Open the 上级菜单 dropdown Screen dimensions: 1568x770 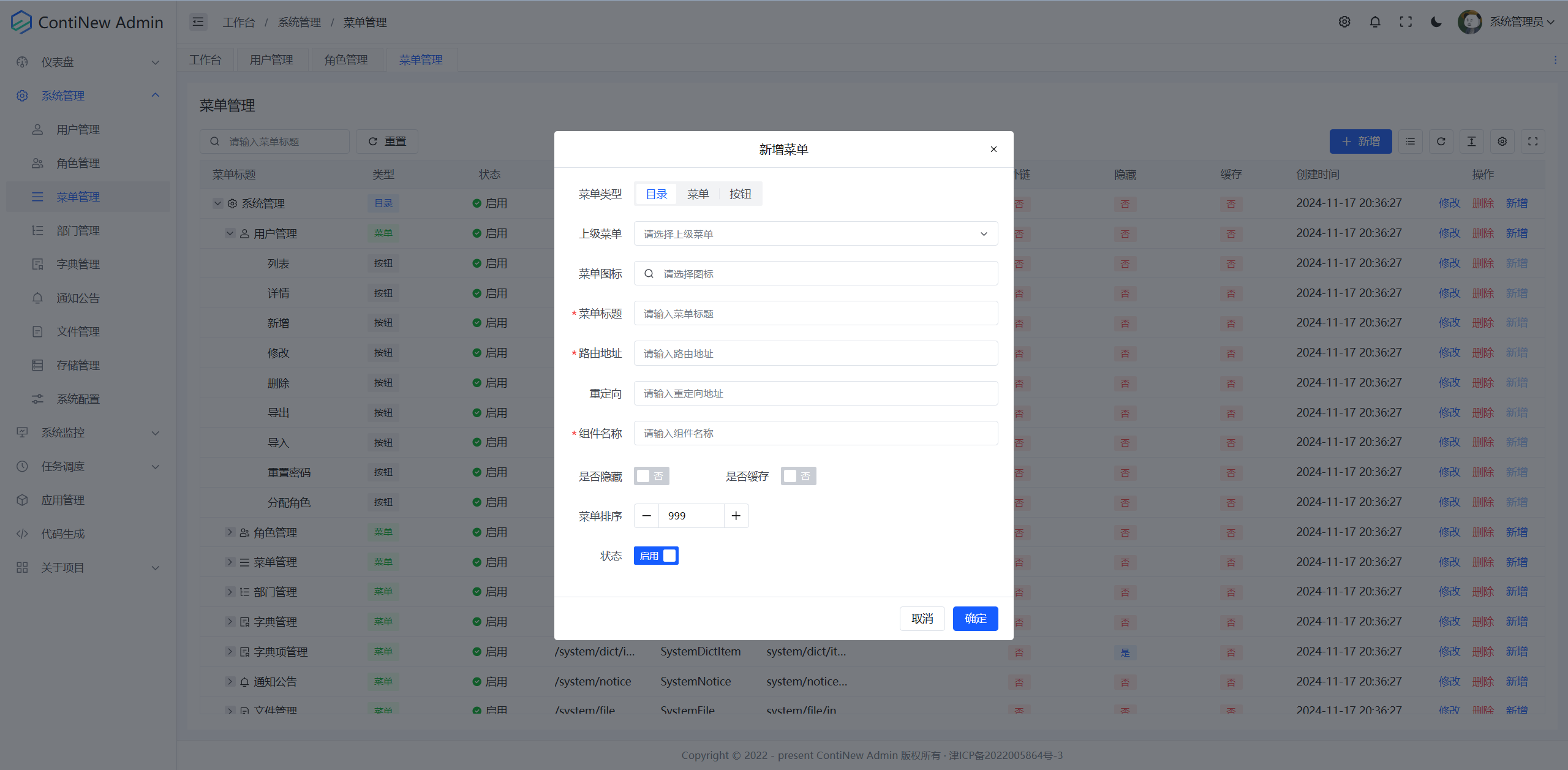(815, 234)
